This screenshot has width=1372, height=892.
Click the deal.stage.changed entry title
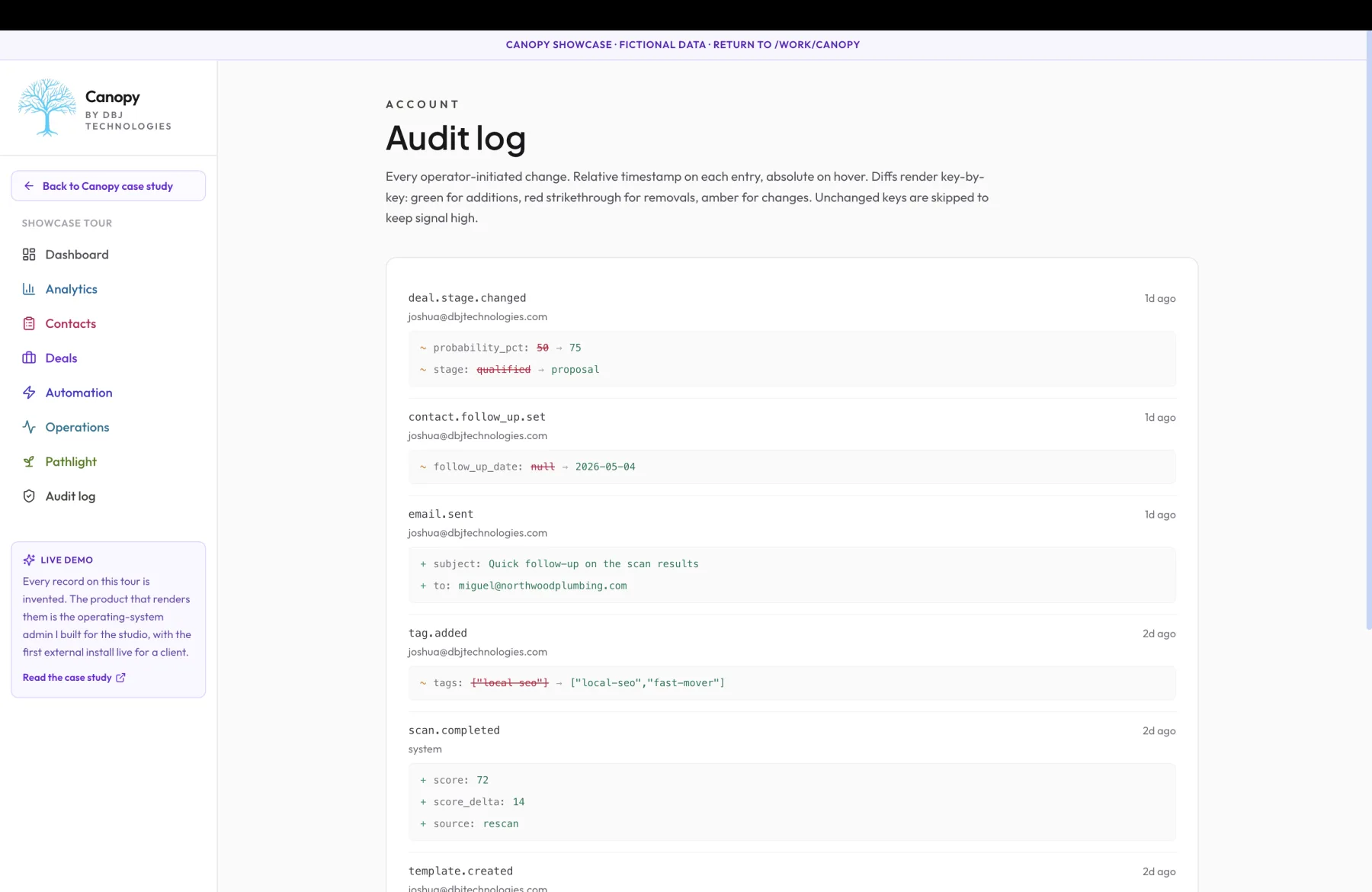pyautogui.click(x=467, y=298)
